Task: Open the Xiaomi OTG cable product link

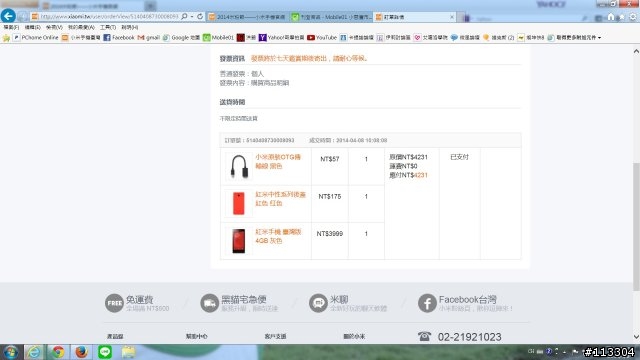Action: 278,162
